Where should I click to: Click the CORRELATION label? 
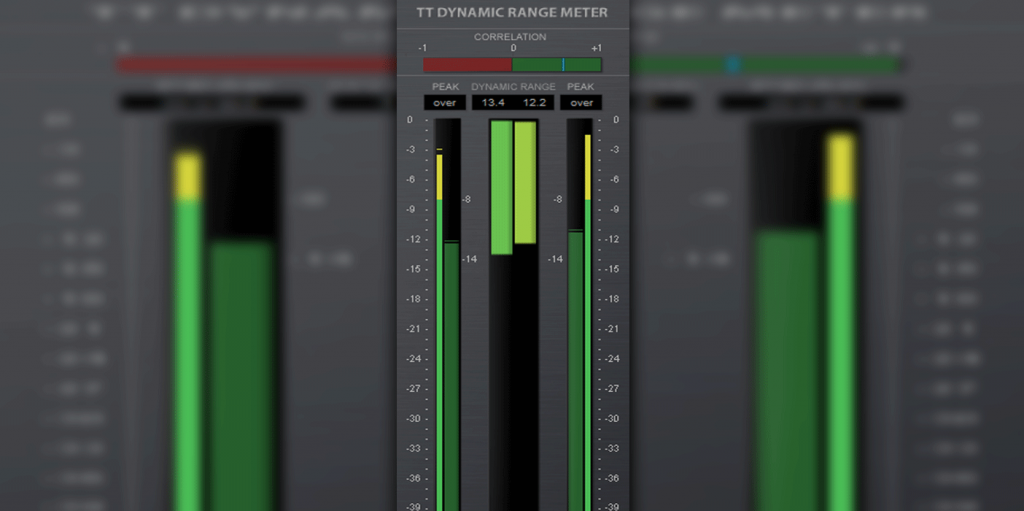pos(510,37)
